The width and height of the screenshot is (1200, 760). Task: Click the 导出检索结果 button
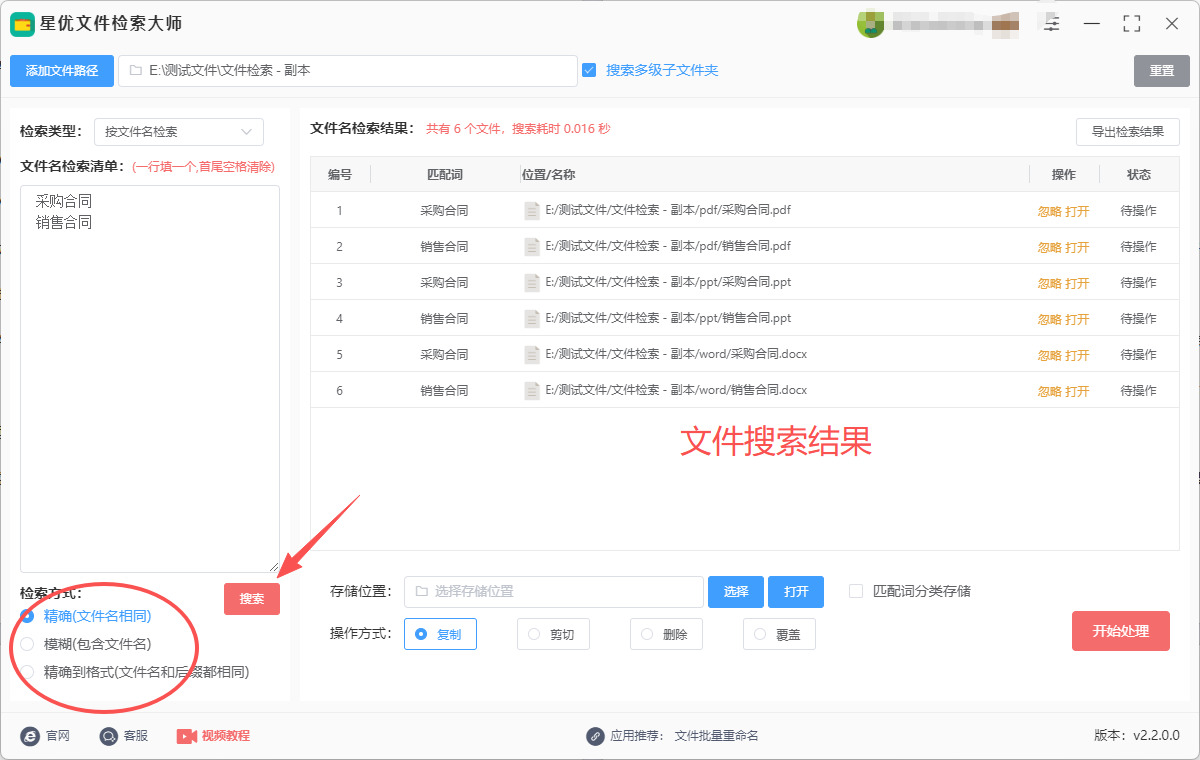coord(1127,132)
